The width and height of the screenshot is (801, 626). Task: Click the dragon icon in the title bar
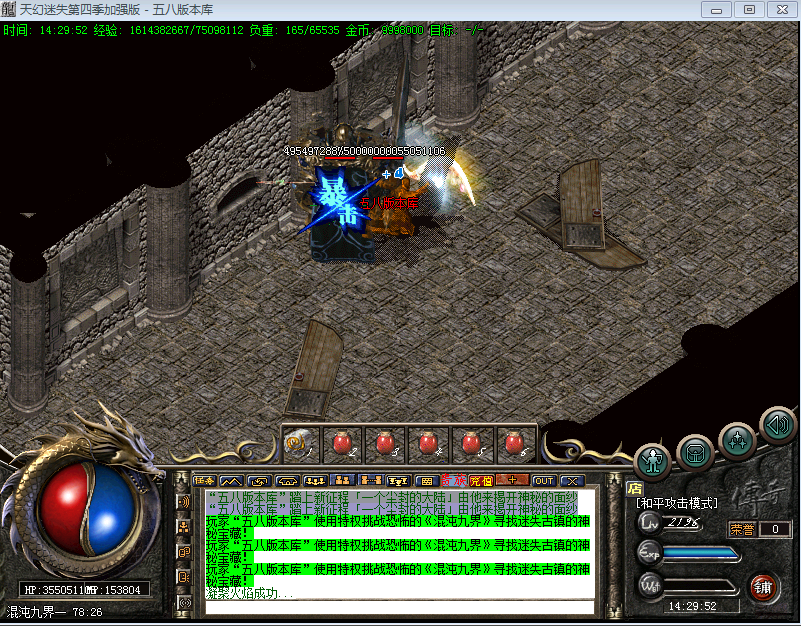coord(8,9)
